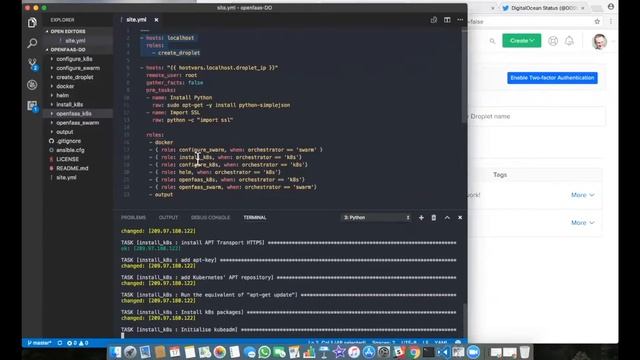The height and width of the screenshot is (360, 640).
Task: Click the split editor icon
Action: pos(447,20)
